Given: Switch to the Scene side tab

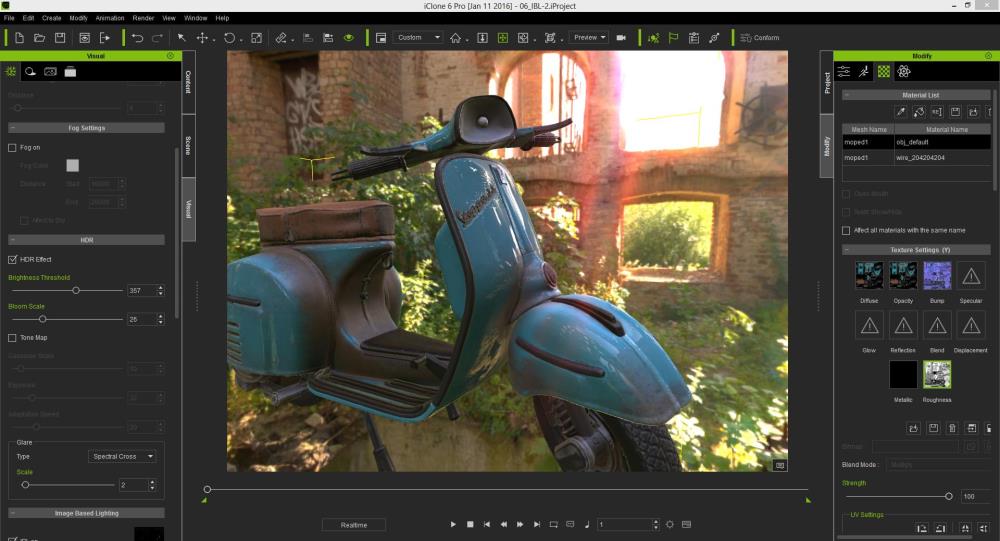Looking at the screenshot, I should coord(188,145).
